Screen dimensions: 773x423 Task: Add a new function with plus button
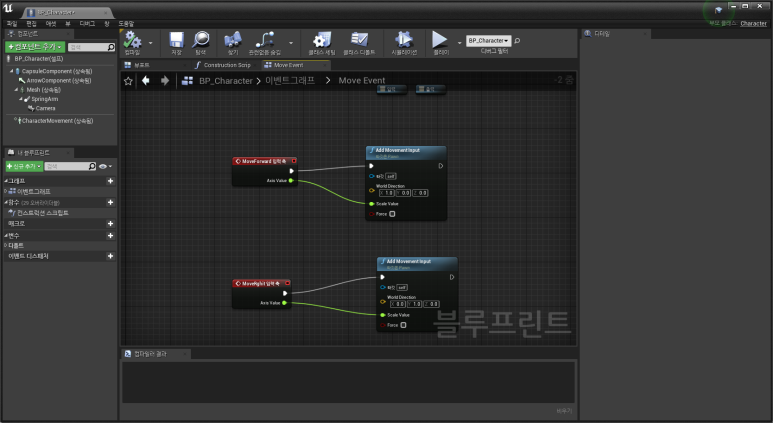[x=110, y=202]
